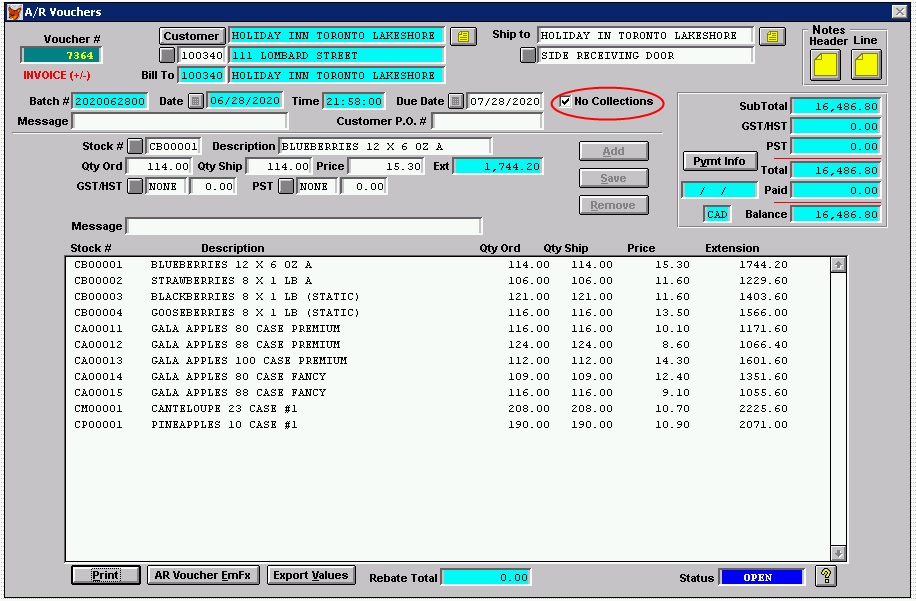The height and width of the screenshot is (601, 916).
Task: Click the lookup button beside customer number 100340
Action: tap(167, 56)
